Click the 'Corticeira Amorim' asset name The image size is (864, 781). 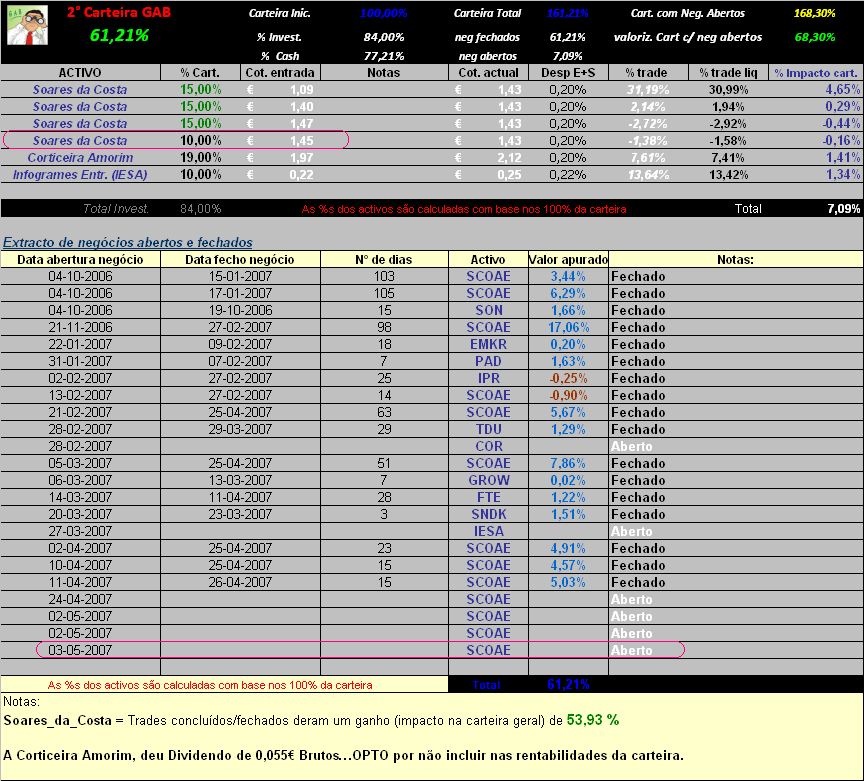click(x=80, y=158)
